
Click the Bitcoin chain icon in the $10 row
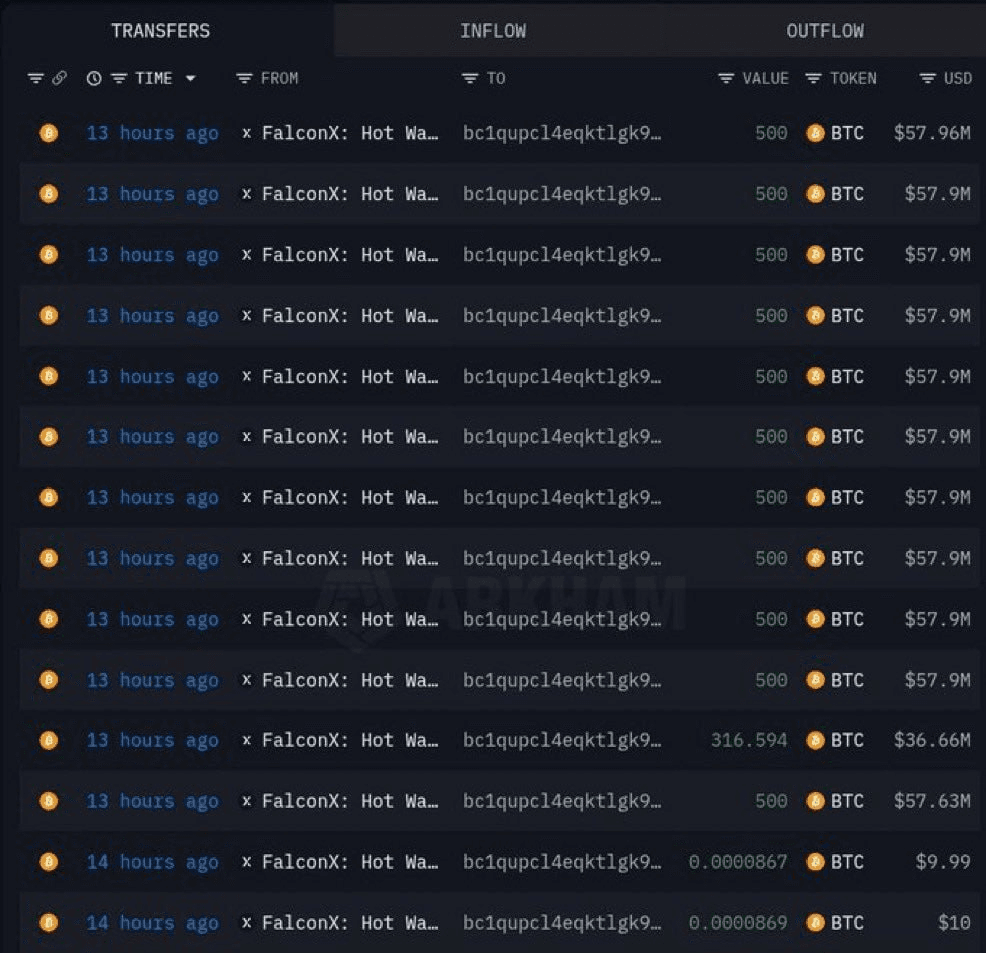(49, 923)
